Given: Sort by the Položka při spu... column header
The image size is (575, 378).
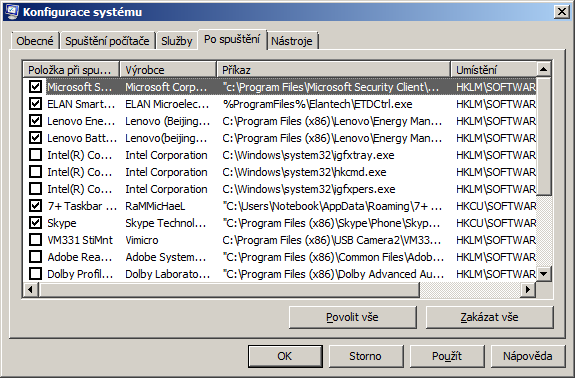Looking at the screenshot, I should pyautogui.click(x=72, y=69).
